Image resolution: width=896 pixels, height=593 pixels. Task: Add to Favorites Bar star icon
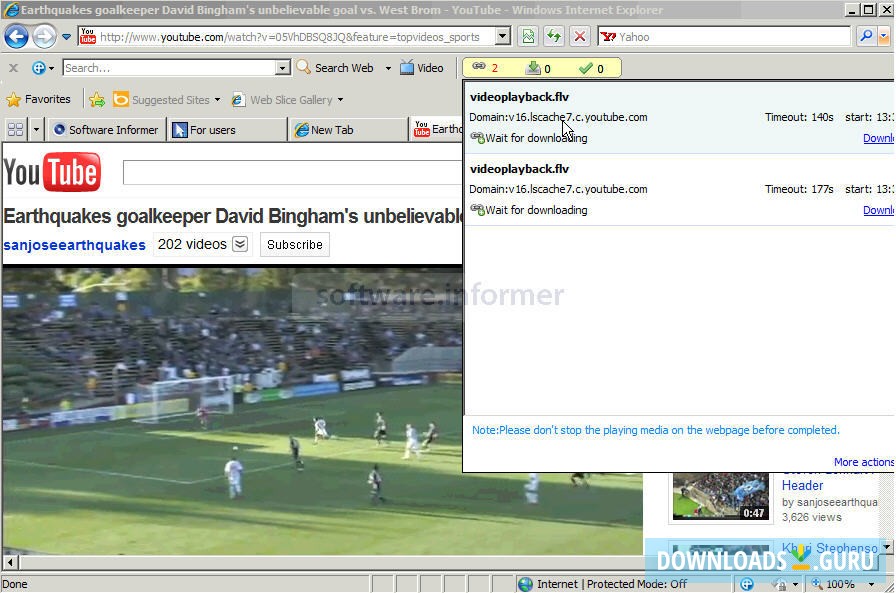pyautogui.click(x=97, y=100)
